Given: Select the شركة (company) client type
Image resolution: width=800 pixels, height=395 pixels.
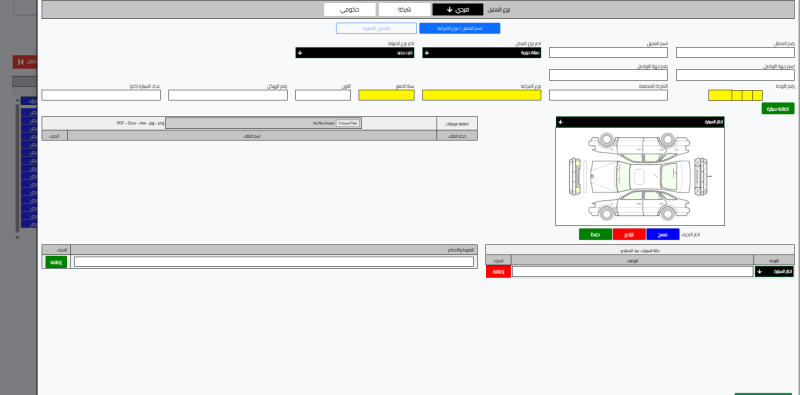Looking at the screenshot, I should [405, 10].
